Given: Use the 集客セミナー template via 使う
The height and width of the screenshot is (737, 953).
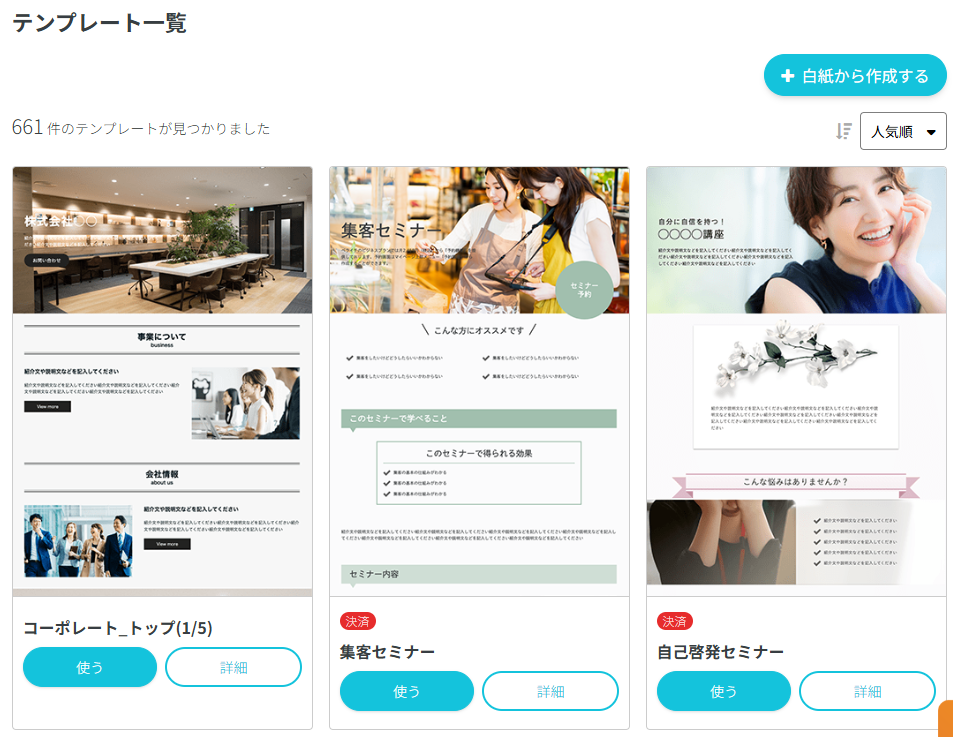Looking at the screenshot, I should click(x=406, y=691).
